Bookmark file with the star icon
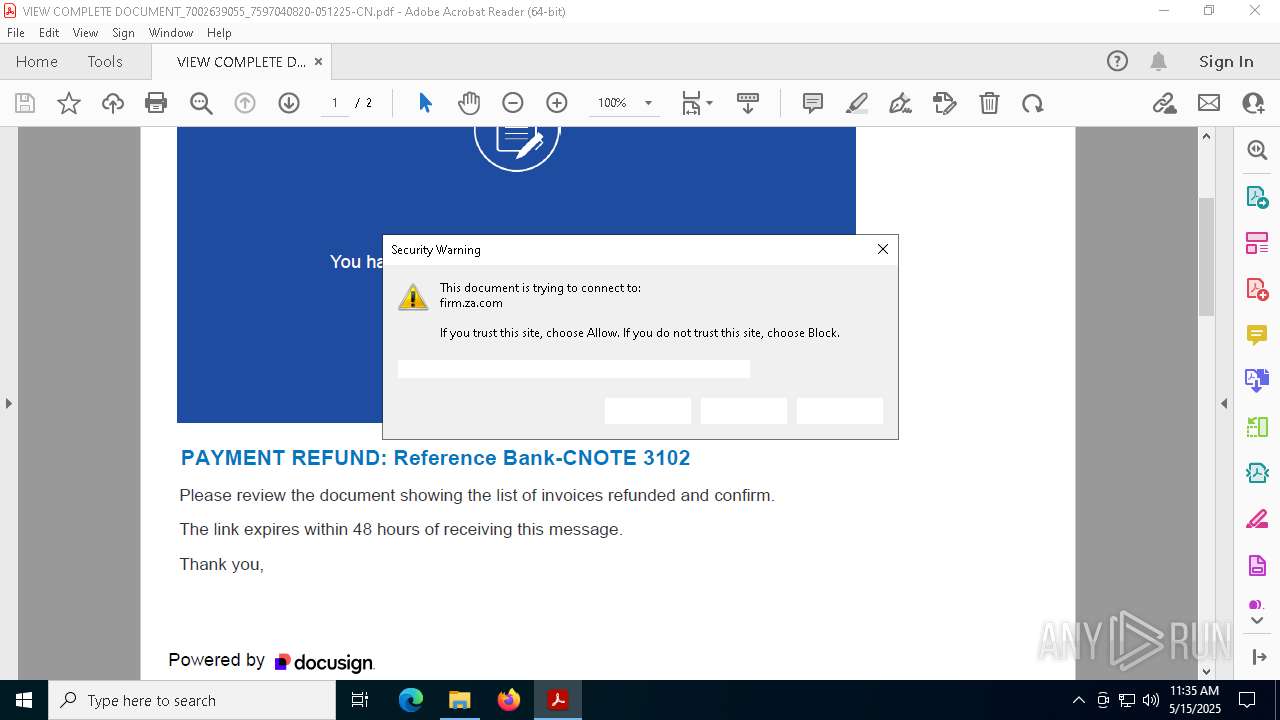This screenshot has width=1280, height=720. coord(69,103)
